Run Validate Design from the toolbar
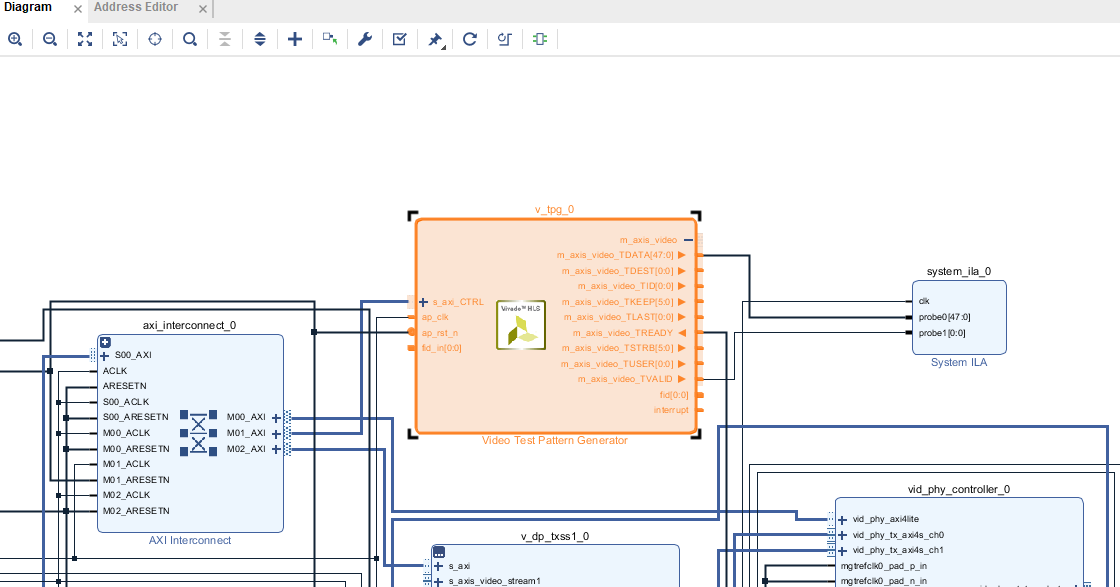The width and height of the screenshot is (1120, 587). (400, 39)
